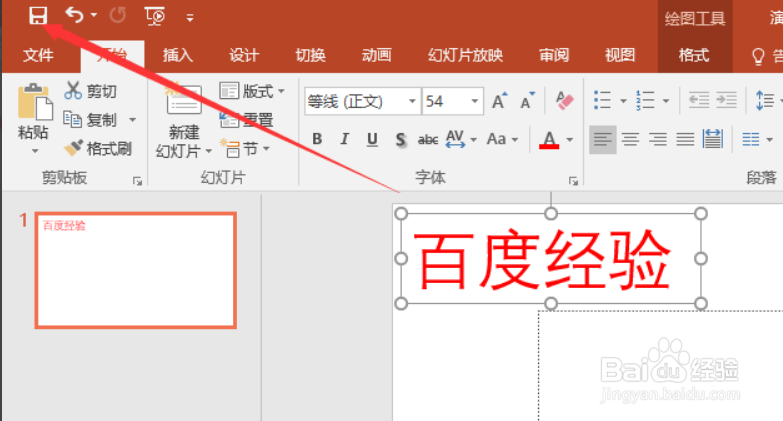Image resolution: width=783 pixels, height=421 pixels.
Task: Apply the red font color A
Action: point(549,139)
